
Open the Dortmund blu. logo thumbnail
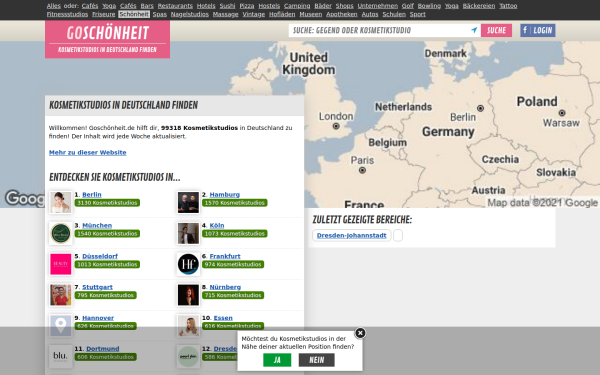60,357
